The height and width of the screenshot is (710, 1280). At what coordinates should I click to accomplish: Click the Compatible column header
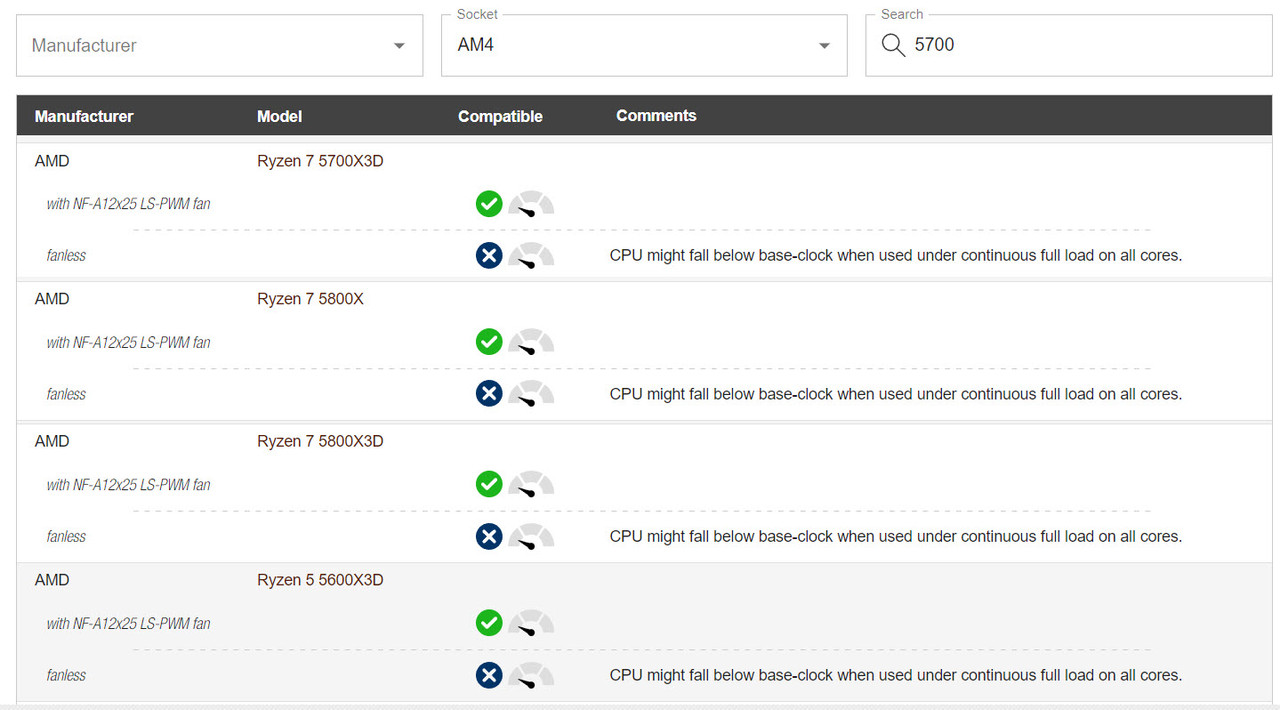(x=500, y=116)
